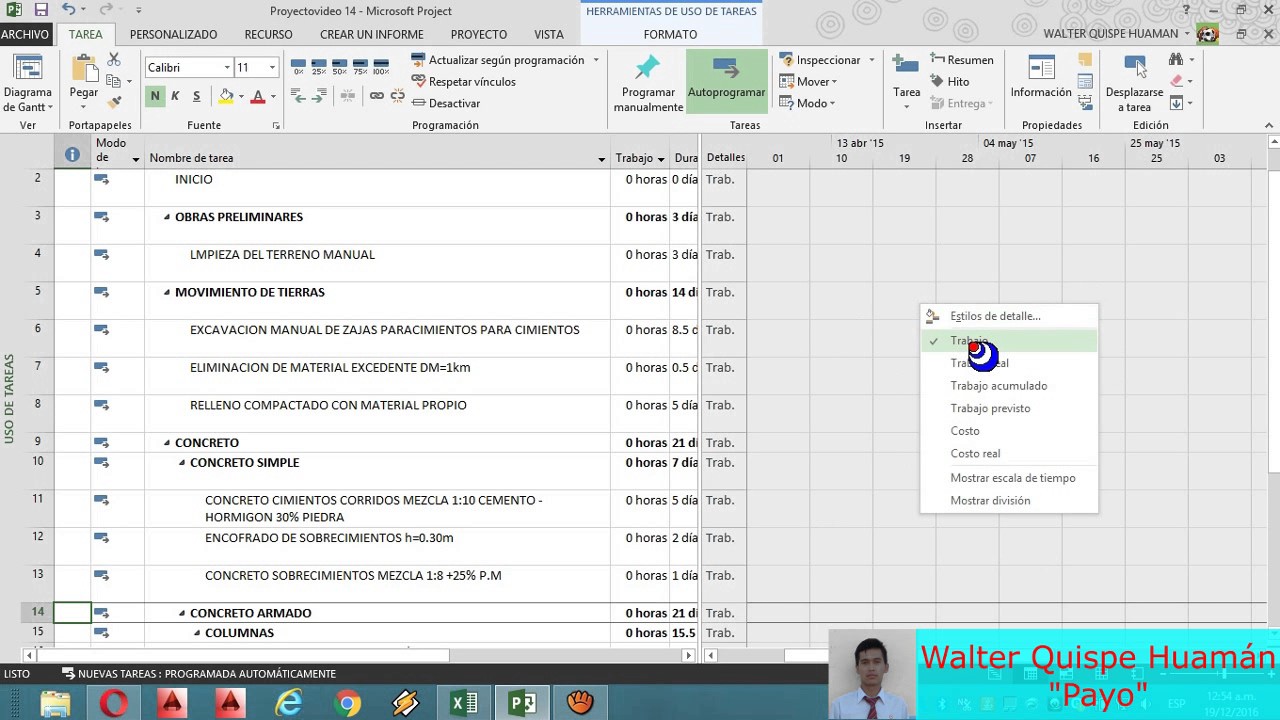1280x720 pixels.
Task: Click the Hito insert button
Action: (x=949, y=82)
